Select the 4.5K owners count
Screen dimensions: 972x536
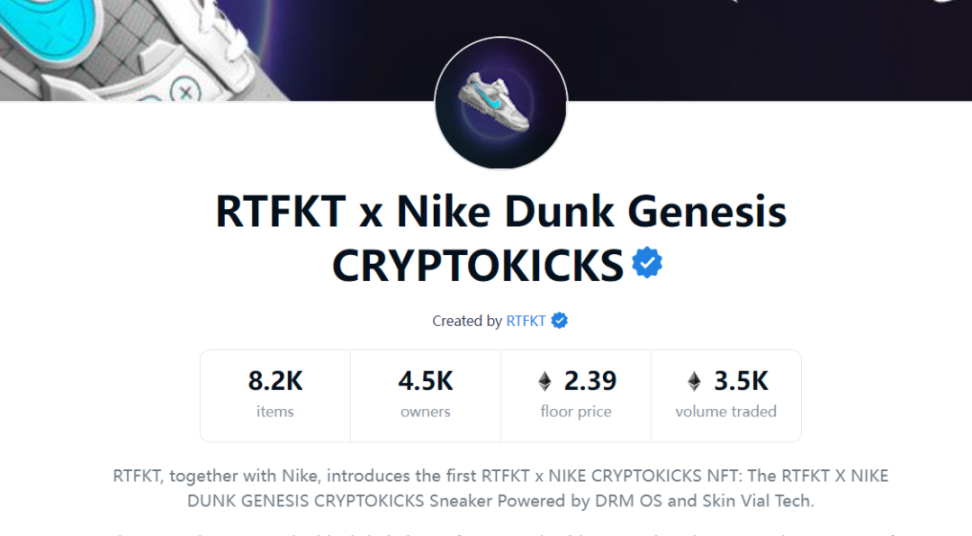coord(425,381)
